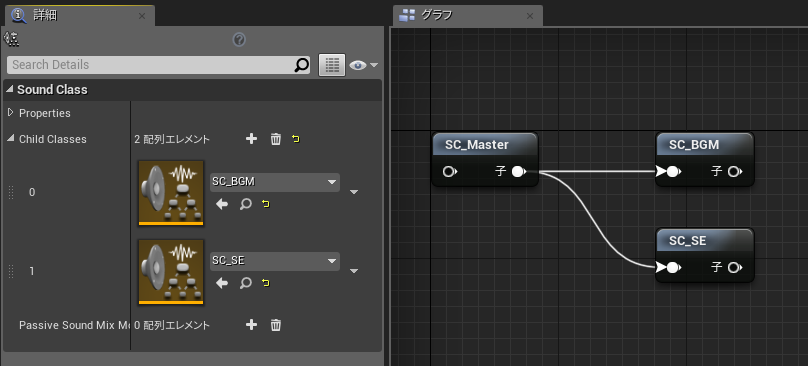Click the Passive Sound Mix label
This screenshot has width=808, height=366.
[x=74, y=325]
